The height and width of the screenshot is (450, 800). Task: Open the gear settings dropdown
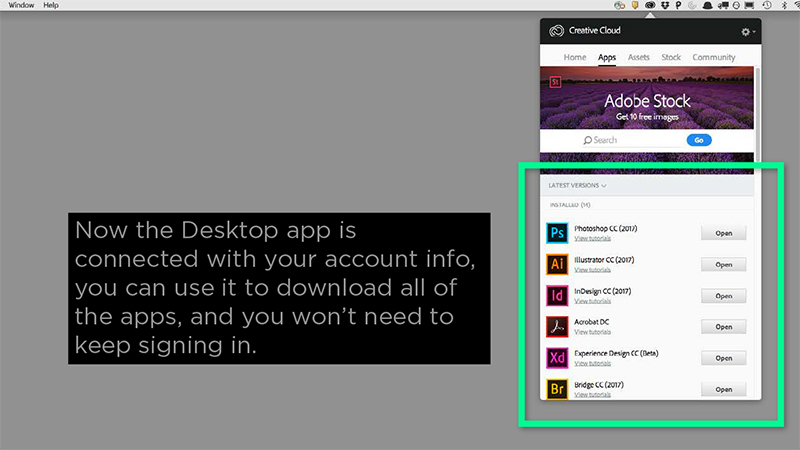coord(748,32)
